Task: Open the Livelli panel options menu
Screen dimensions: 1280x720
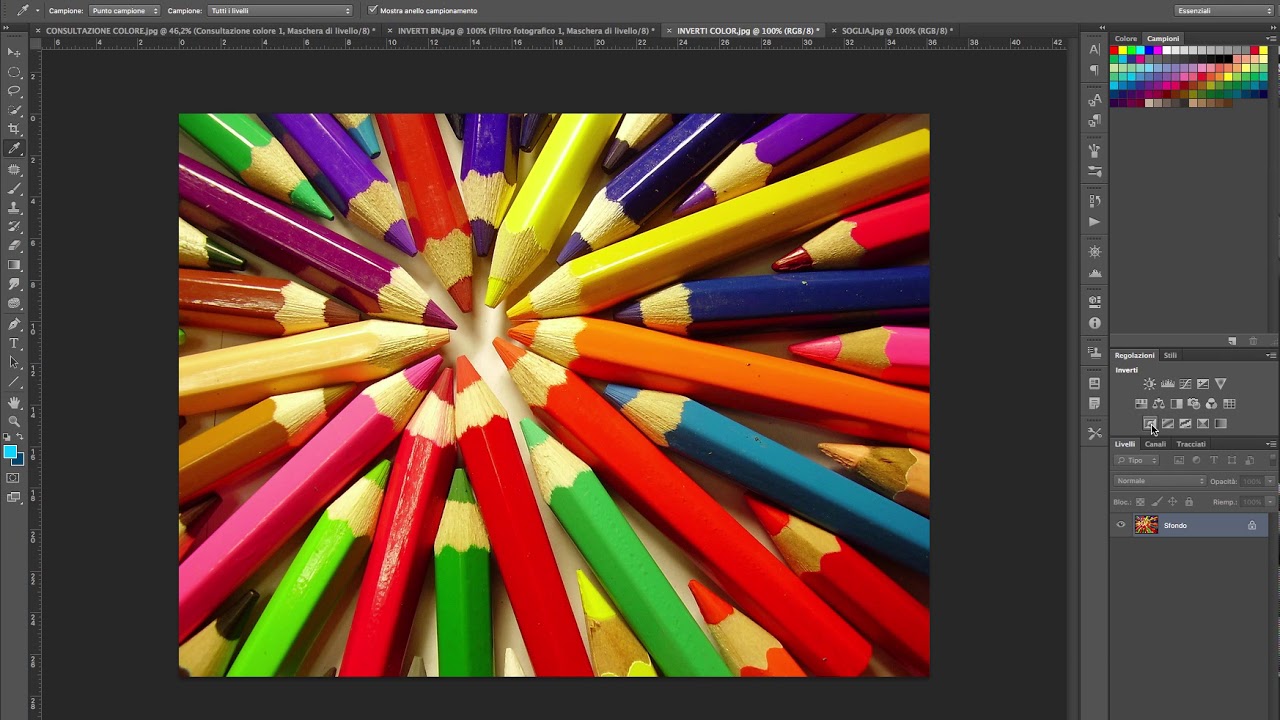Action: pos(1270,444)
